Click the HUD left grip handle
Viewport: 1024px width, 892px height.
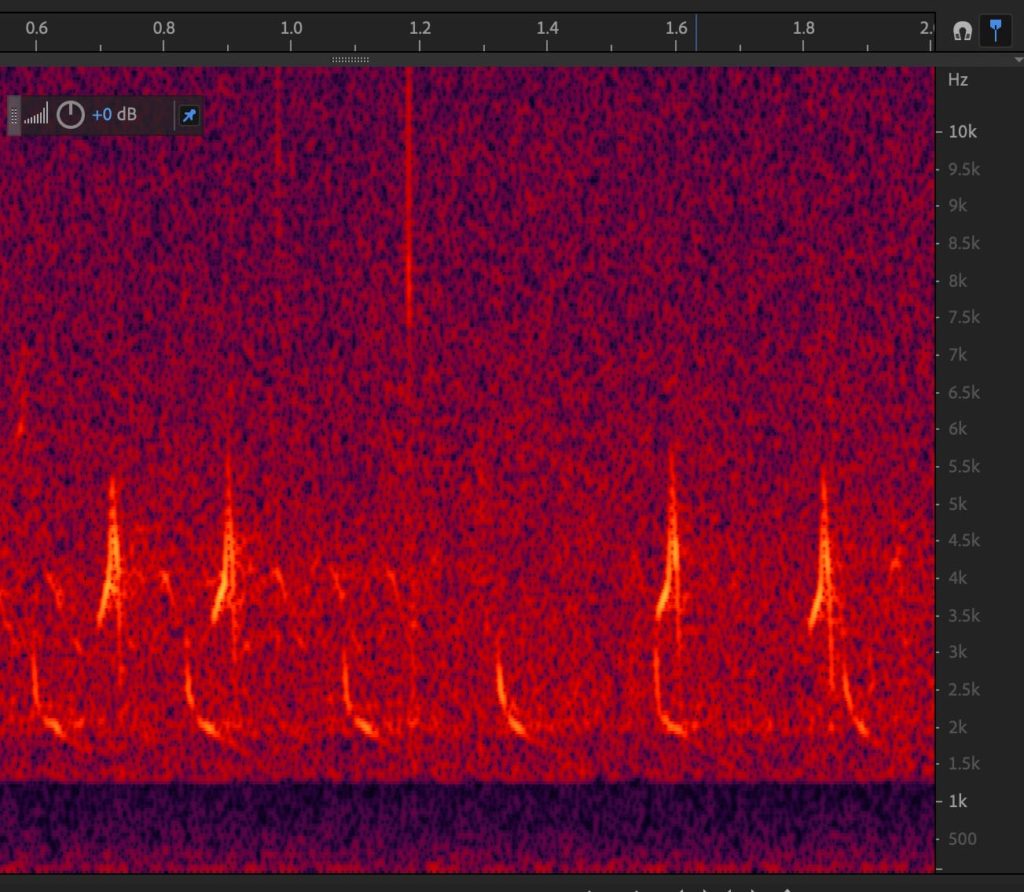tap(14, 116)
